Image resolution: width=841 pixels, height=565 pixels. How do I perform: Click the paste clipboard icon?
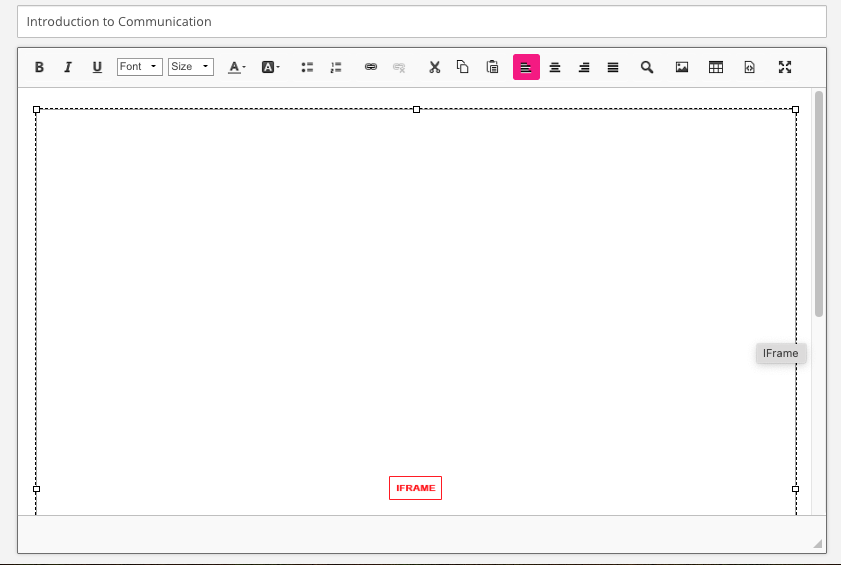(492, 67)
